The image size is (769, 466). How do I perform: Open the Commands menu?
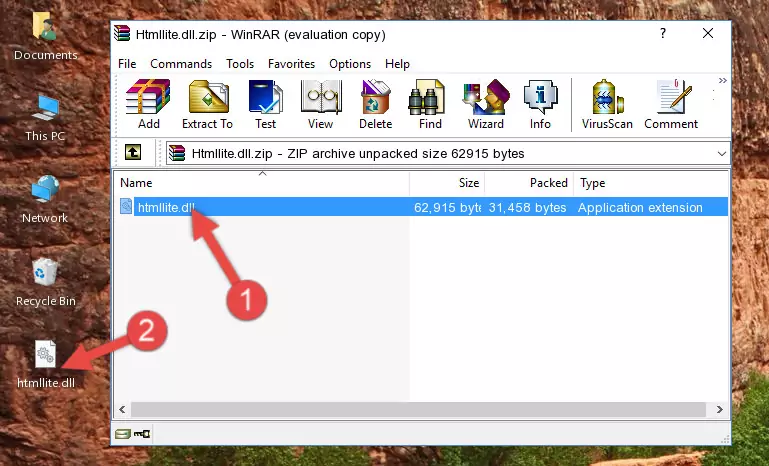click(x=181, y=64)
